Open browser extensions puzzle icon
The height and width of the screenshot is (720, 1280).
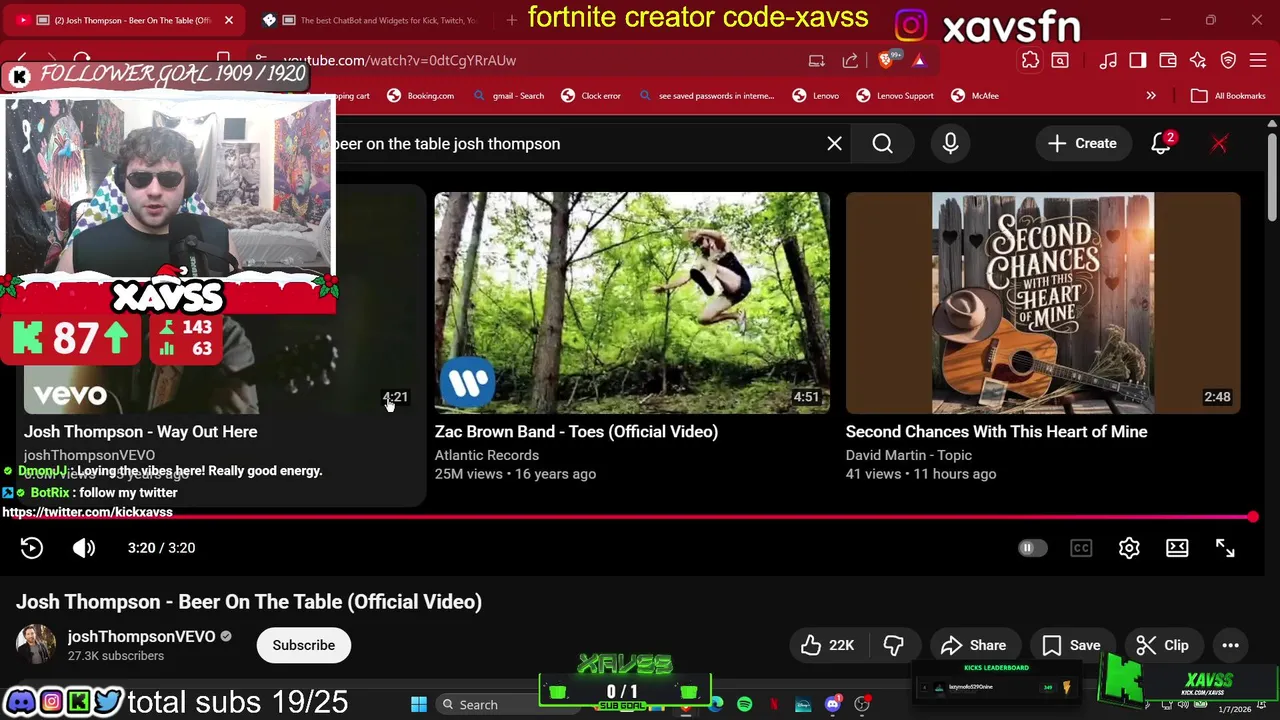[x=1030, y=60]
